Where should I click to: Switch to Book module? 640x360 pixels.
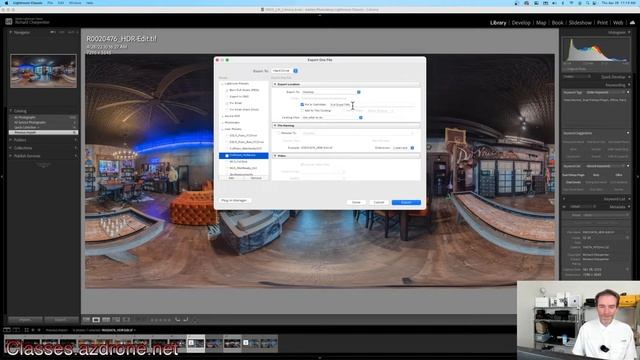point(558,23)
